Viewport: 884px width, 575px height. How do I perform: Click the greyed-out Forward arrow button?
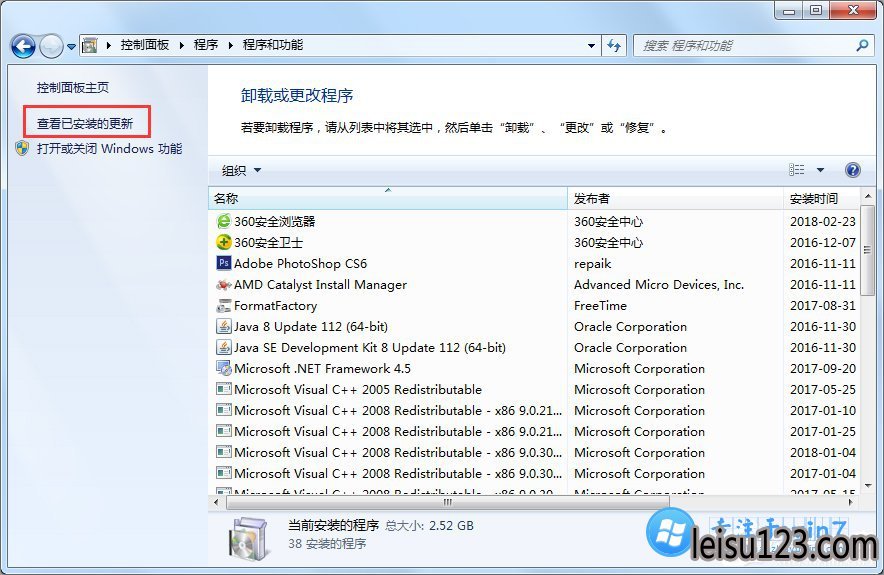tap(52, 46)
